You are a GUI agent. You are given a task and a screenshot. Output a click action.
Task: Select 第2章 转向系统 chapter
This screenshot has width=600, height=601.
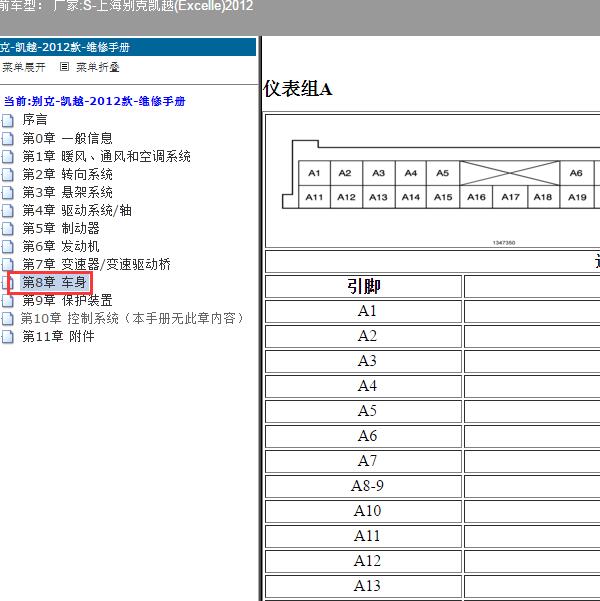[67, 174]
